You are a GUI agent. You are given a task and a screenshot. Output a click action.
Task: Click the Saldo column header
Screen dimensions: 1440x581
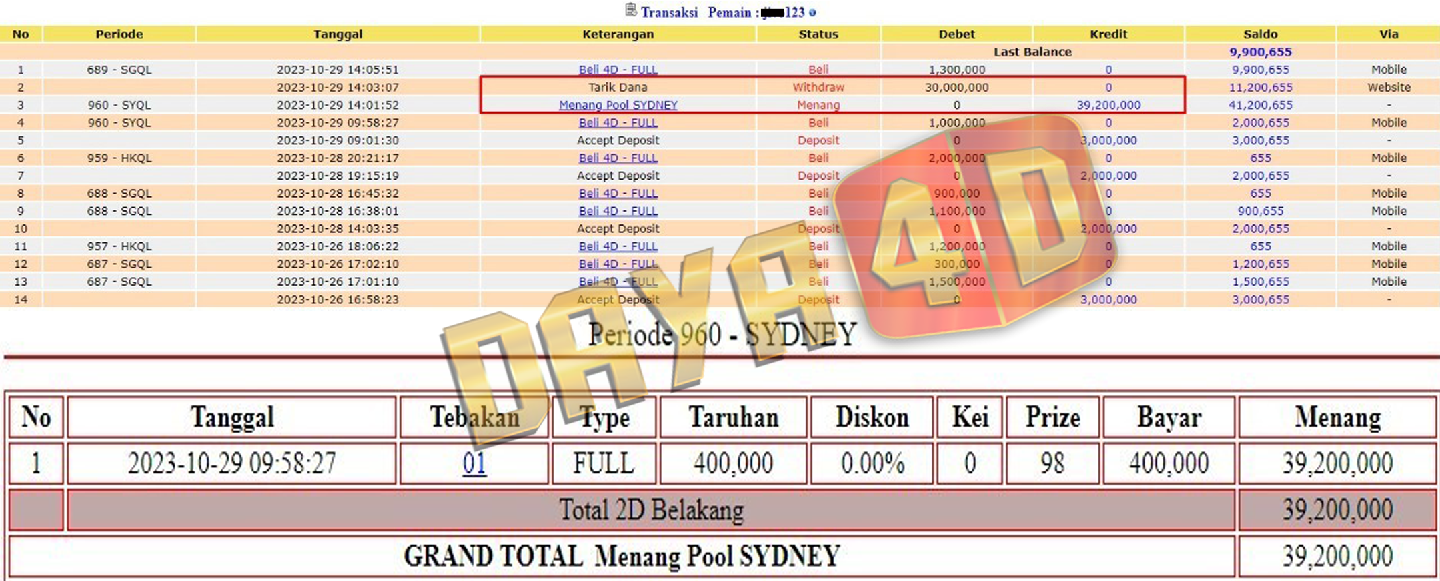click(1259, 34)
